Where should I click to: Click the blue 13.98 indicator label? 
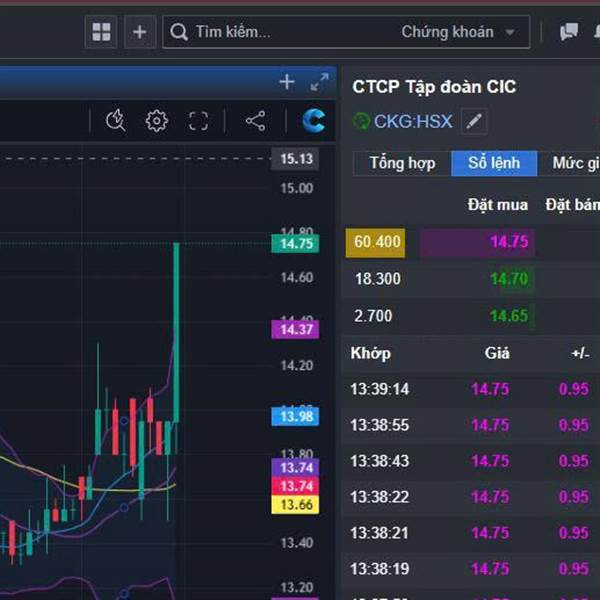pyautogui.click(x=295, y=416)
